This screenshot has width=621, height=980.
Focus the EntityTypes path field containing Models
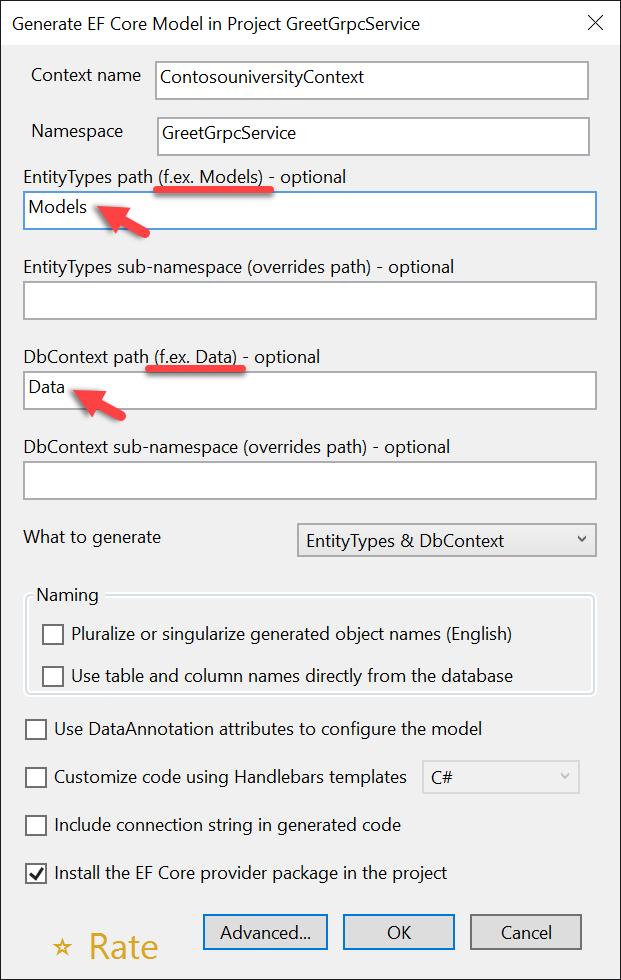(310, 210)
